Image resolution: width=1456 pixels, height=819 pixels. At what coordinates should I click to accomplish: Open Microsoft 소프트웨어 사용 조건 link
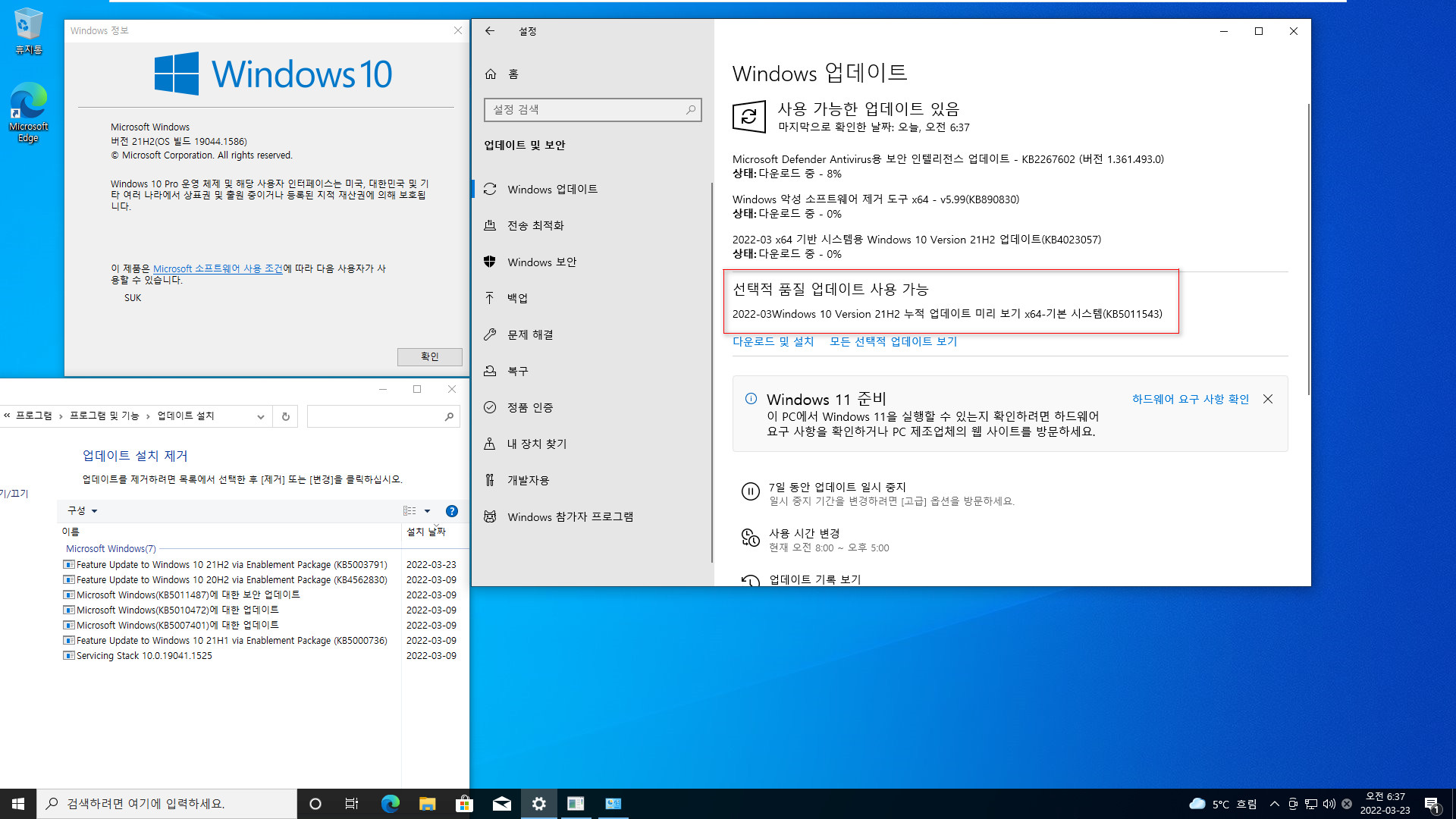(218, 268)
